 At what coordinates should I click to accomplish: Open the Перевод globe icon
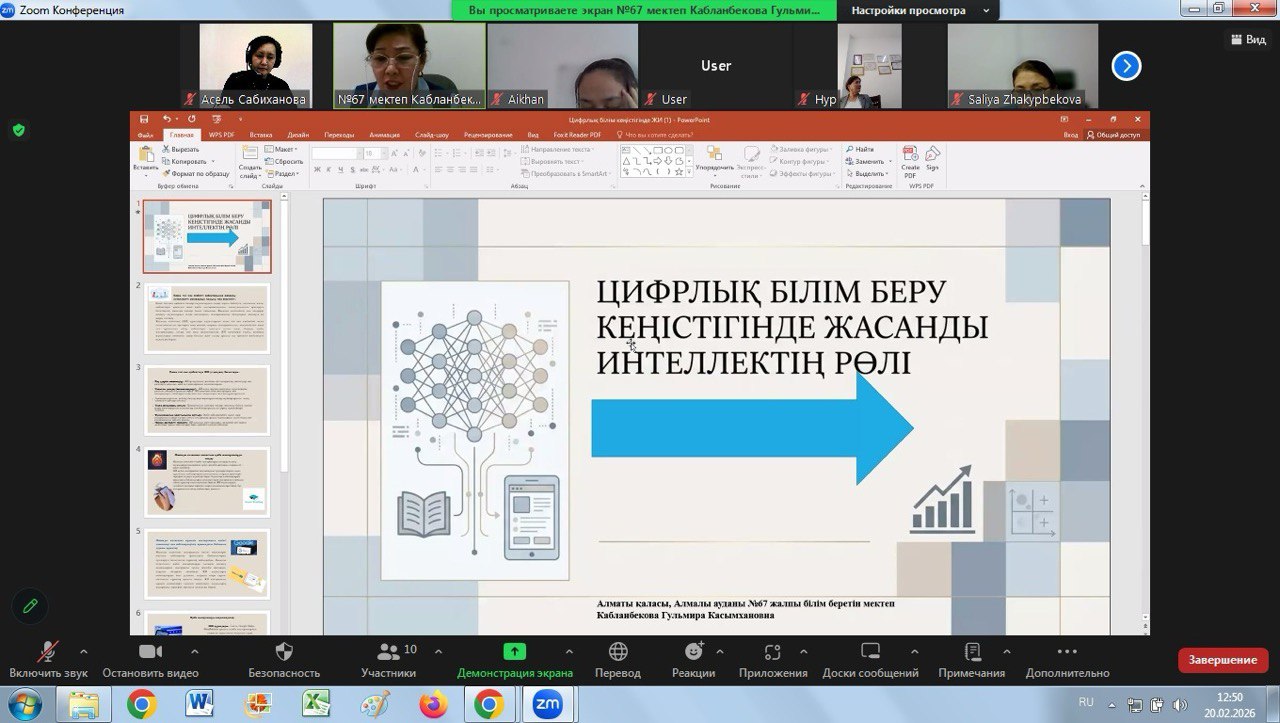click(618, 653)
